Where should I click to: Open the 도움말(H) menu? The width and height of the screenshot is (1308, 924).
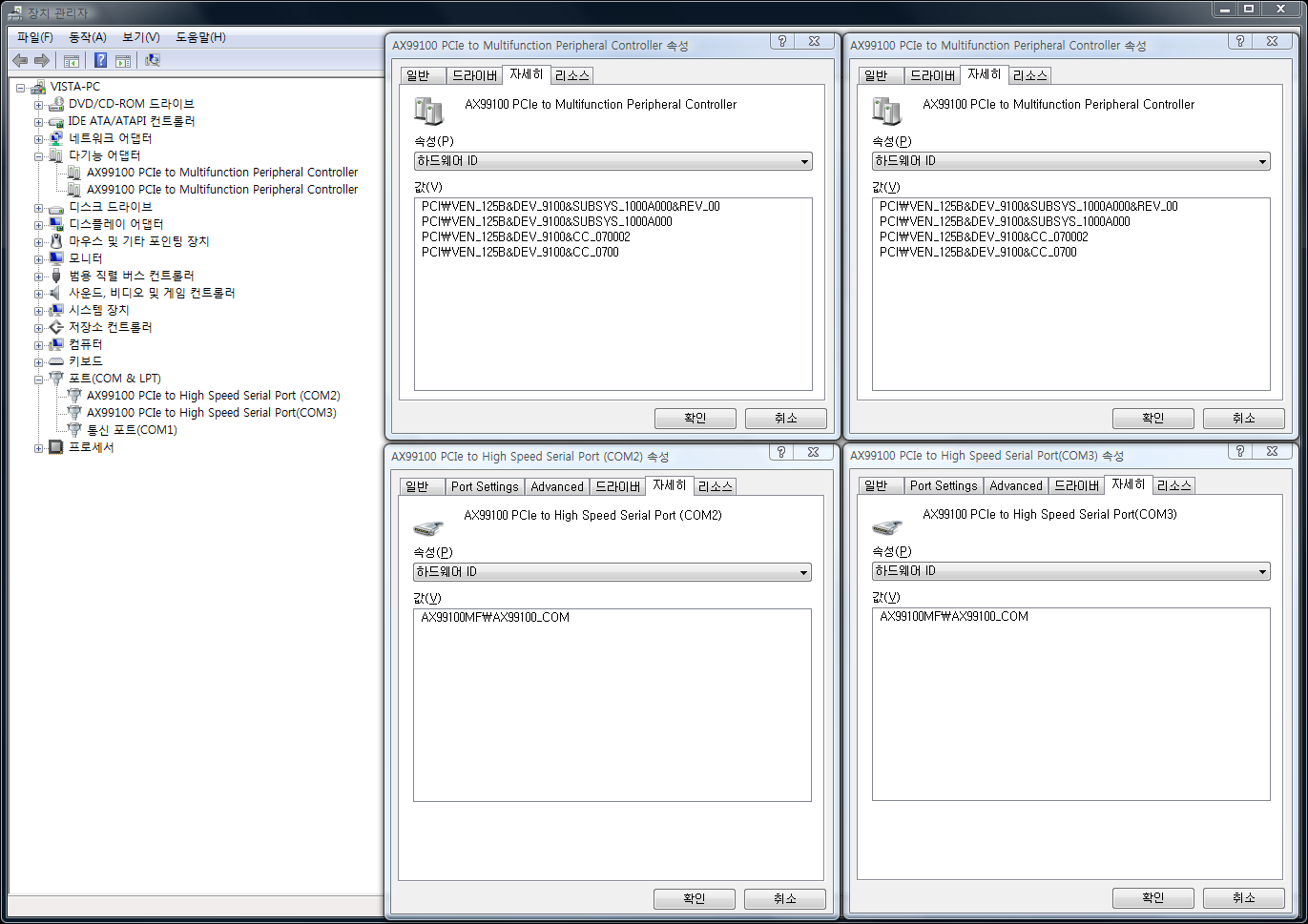pos(200,37)
